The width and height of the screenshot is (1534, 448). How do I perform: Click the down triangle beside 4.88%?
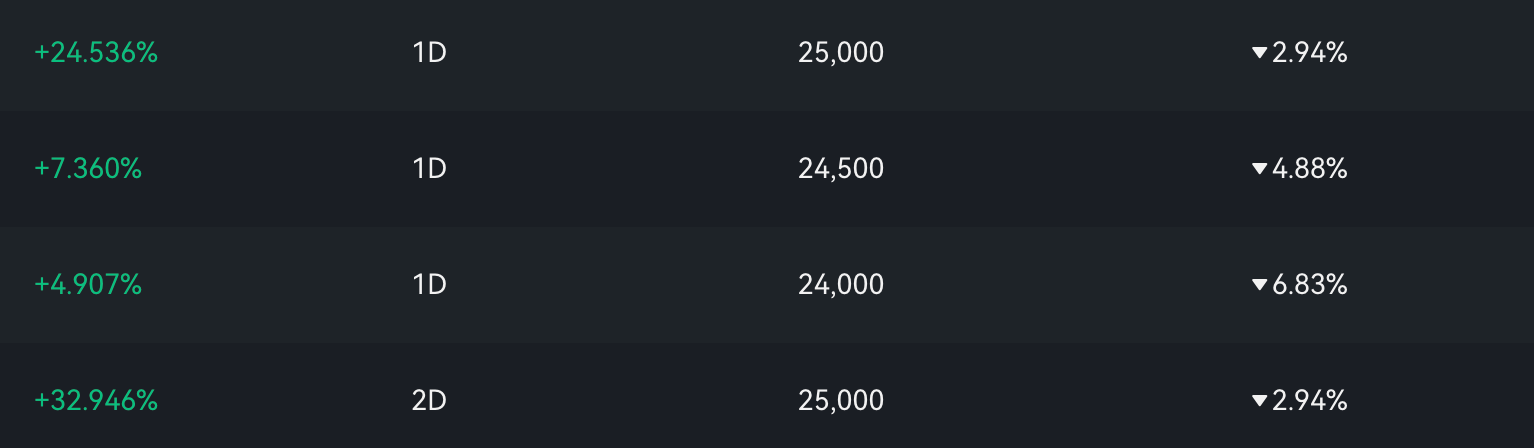point(1259,169)
